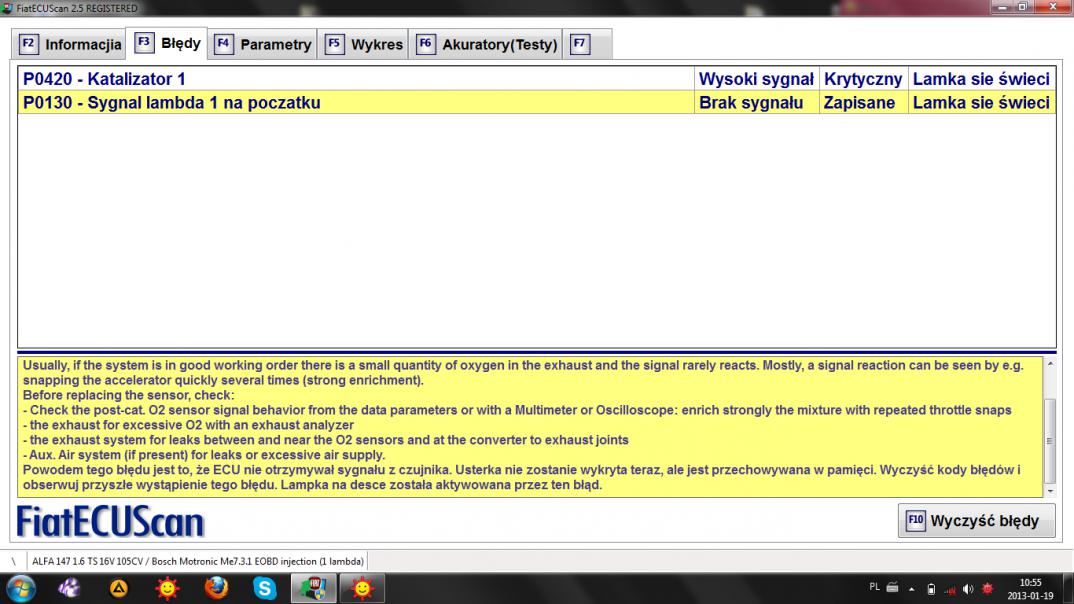Open the purple pinned taskbar app
This screenshot has width=1074, height=604.
(69, 588)
